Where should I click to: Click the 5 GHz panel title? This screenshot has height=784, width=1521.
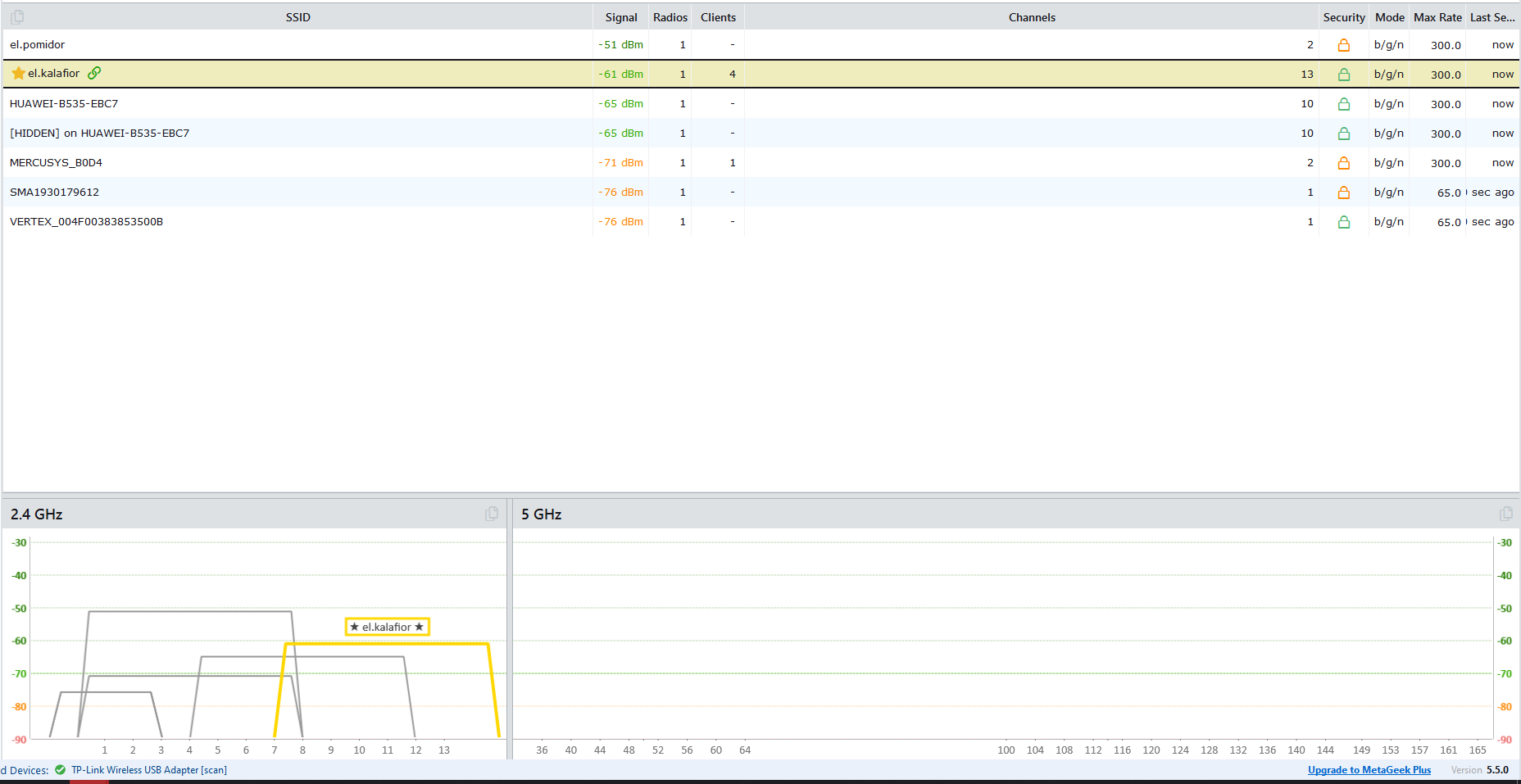[x=542, y=514]
